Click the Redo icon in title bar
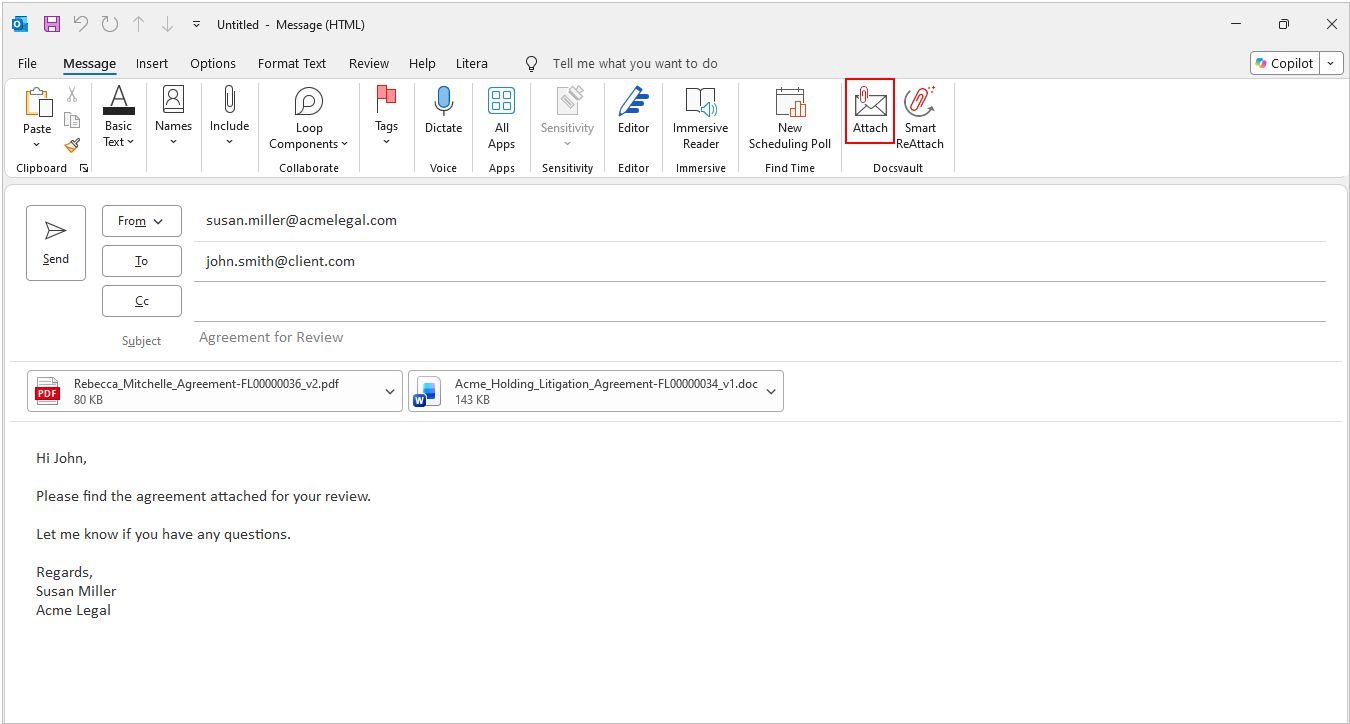The image size is (1350, 724). click(x=110, y=24)
